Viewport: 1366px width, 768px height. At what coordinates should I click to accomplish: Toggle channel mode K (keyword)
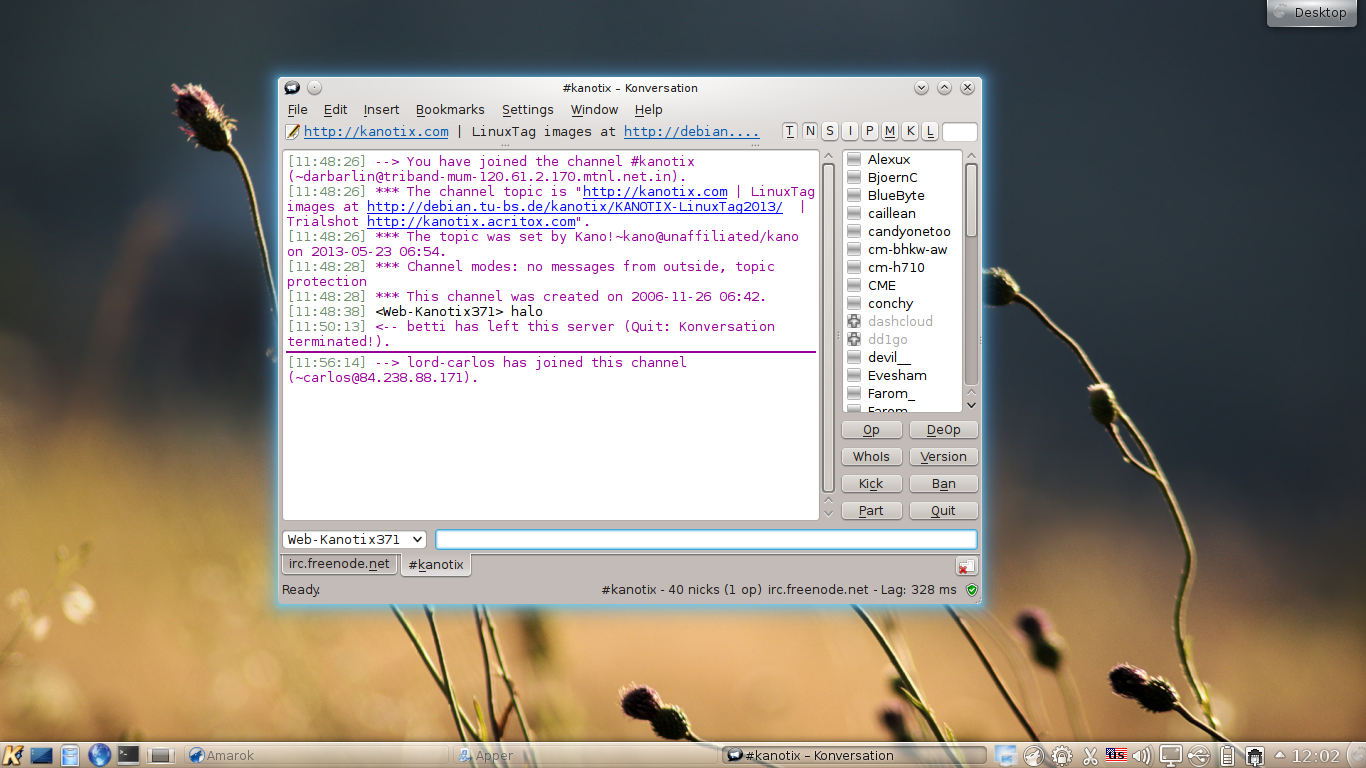click(x=910, y=132)
